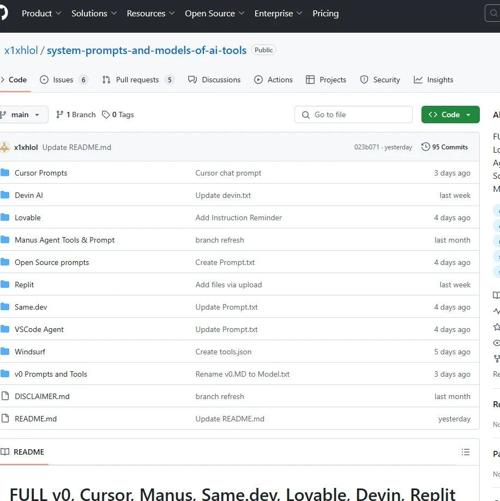Image resolution: width=500 pixels, height=501 pixels.
Task: Open the Devin AI folder
Action: (29, 195)
